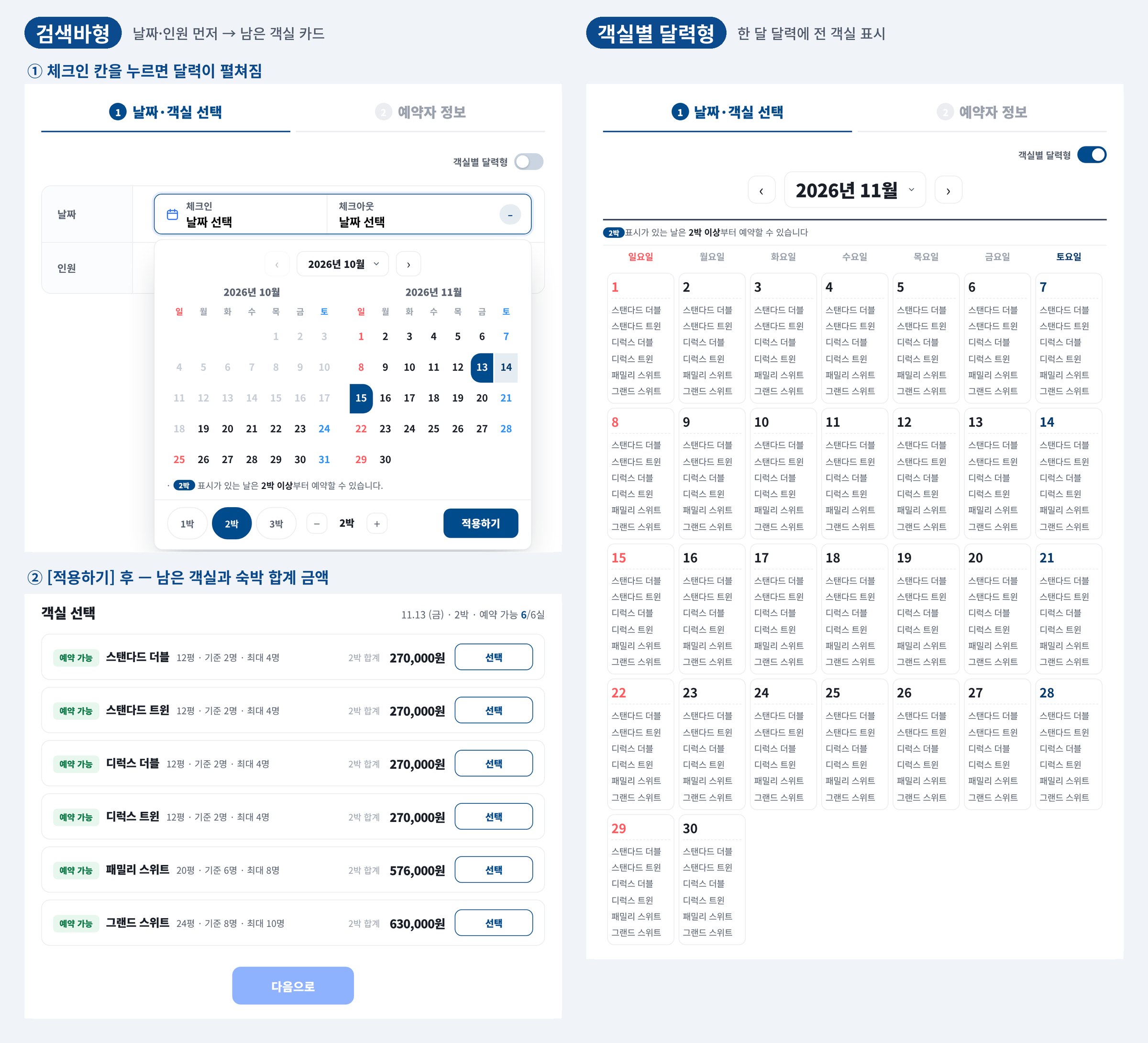Open 날짜·객실 선택 tab in right panel
The height and width of the screenshot is (1043, 1148).
(727, 112)
